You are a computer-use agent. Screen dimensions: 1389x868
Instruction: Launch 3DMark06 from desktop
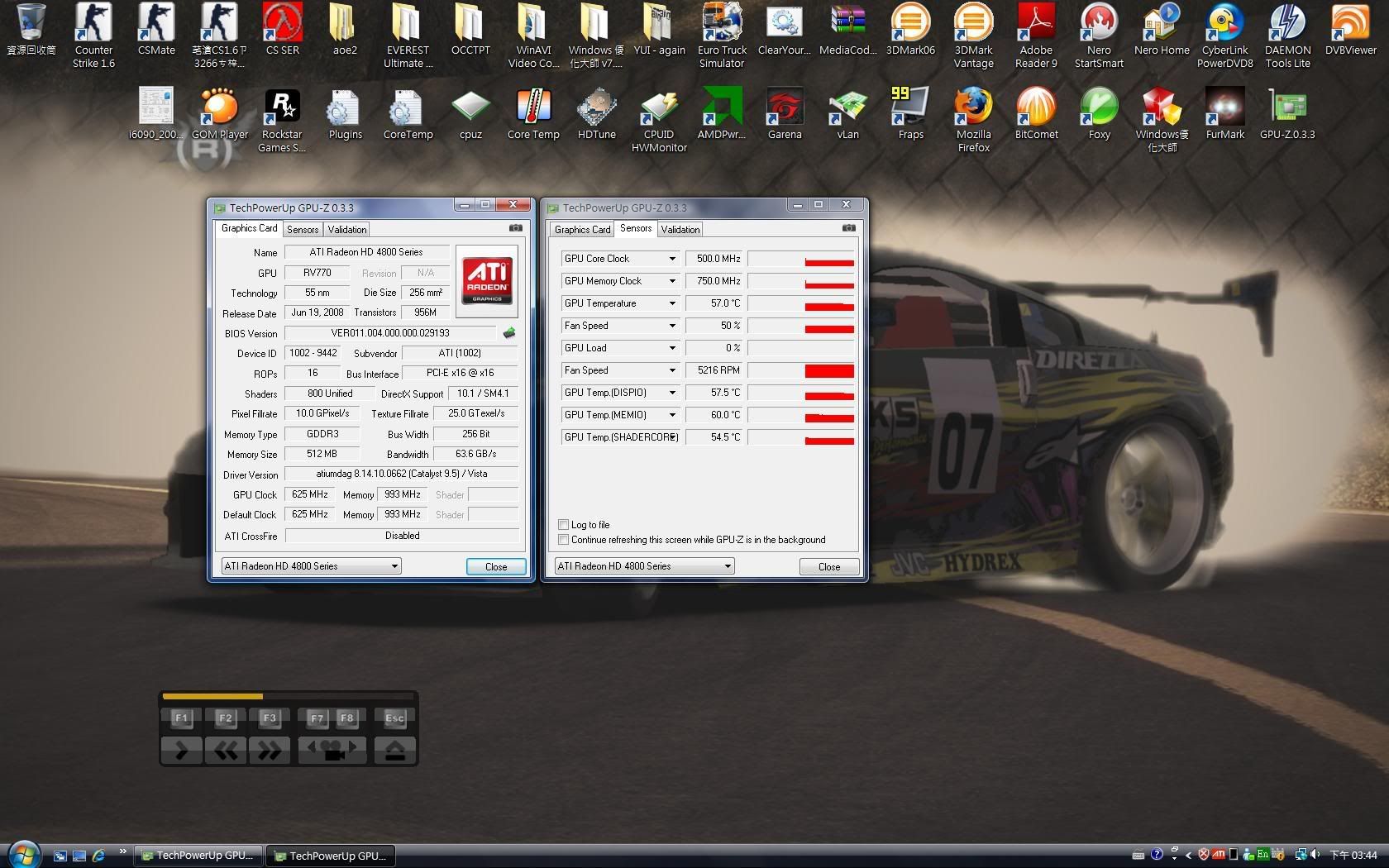click(x=910, y=30)
